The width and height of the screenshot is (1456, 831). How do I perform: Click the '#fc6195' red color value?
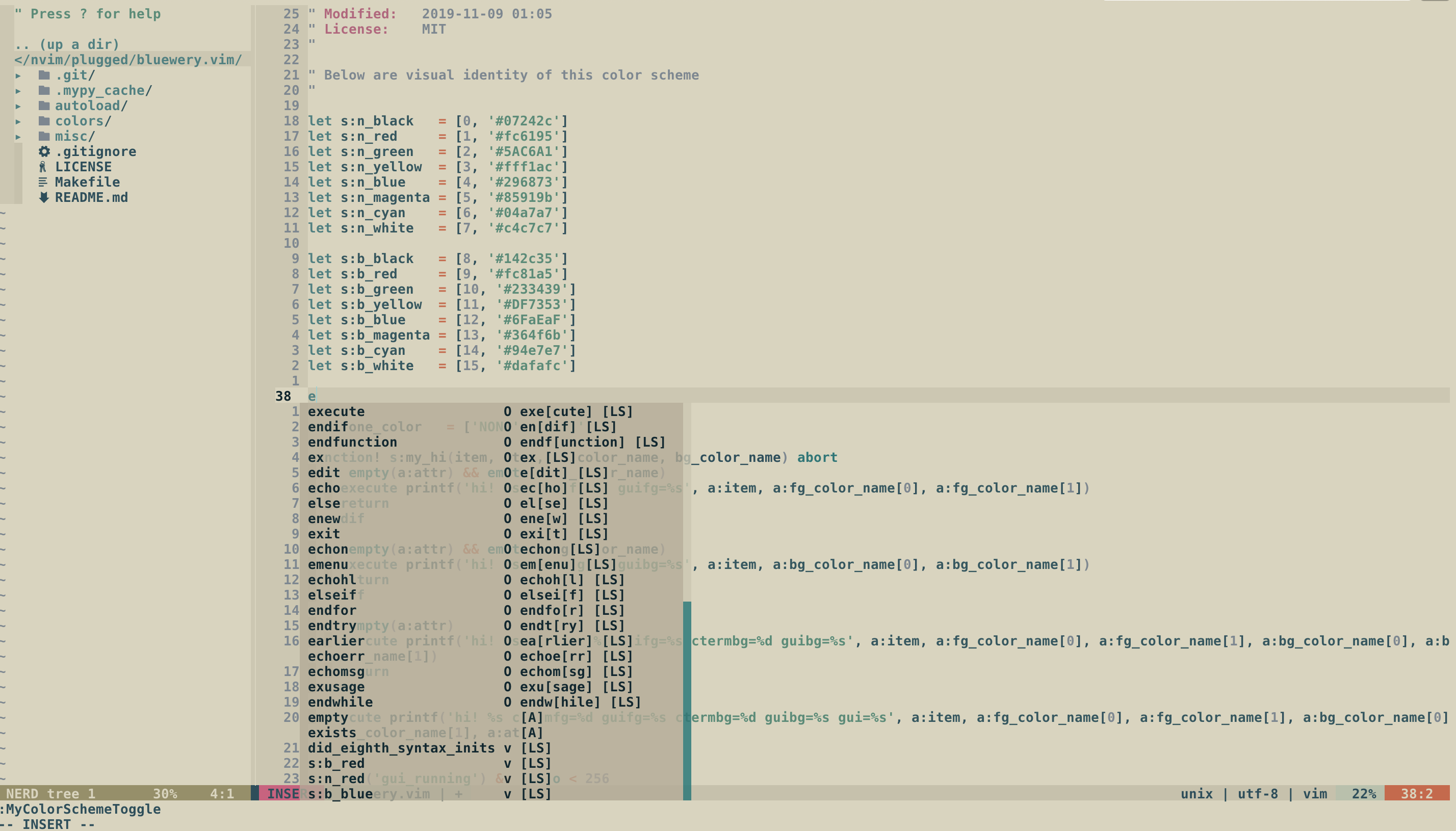click(523, 137)
